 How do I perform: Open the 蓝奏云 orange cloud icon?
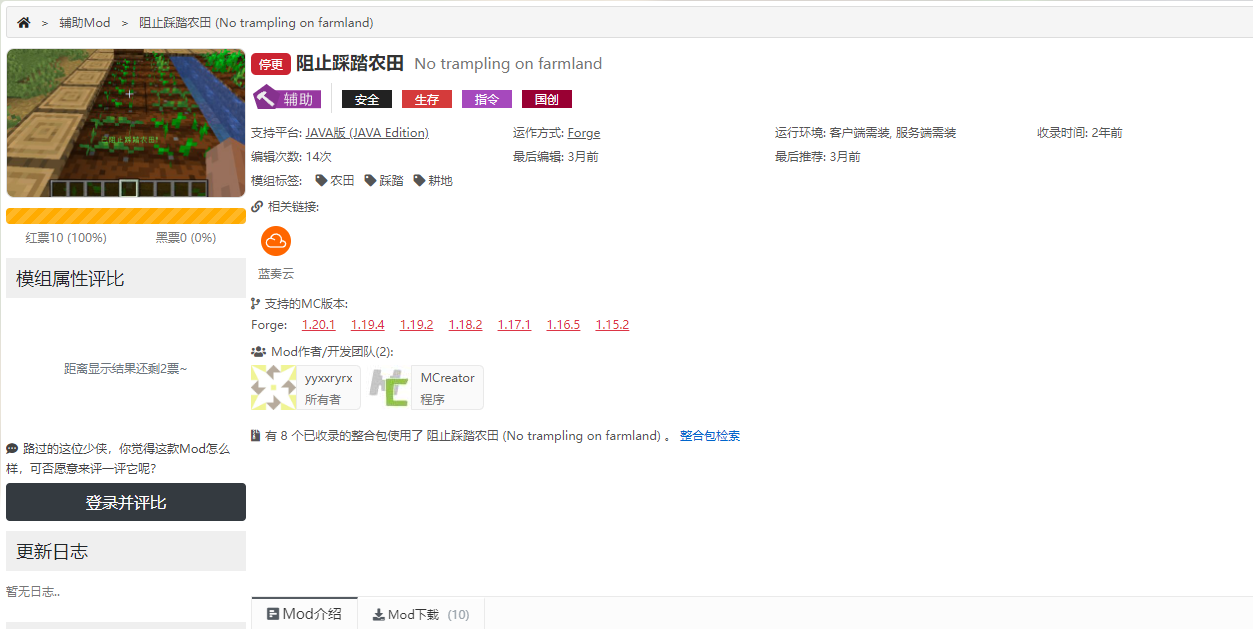(x=276, y=241)
